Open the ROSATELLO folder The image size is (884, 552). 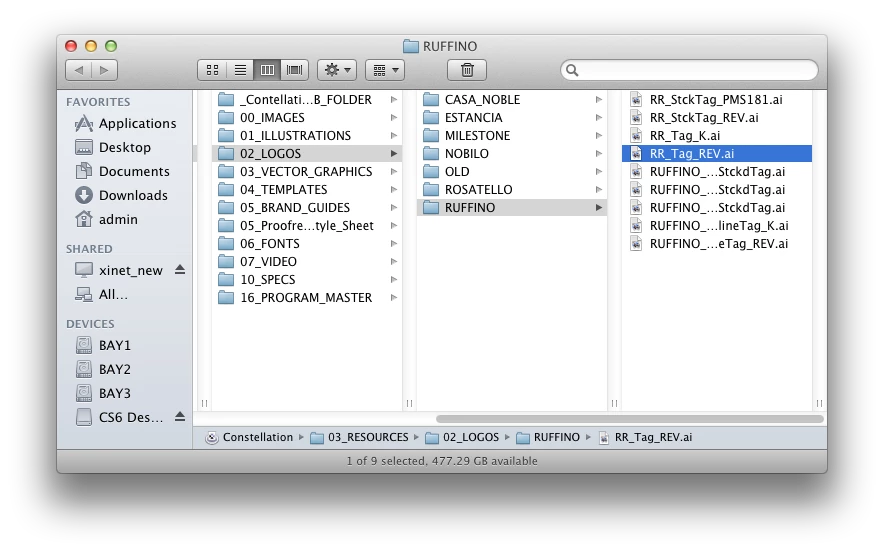[x=512, y=189]
